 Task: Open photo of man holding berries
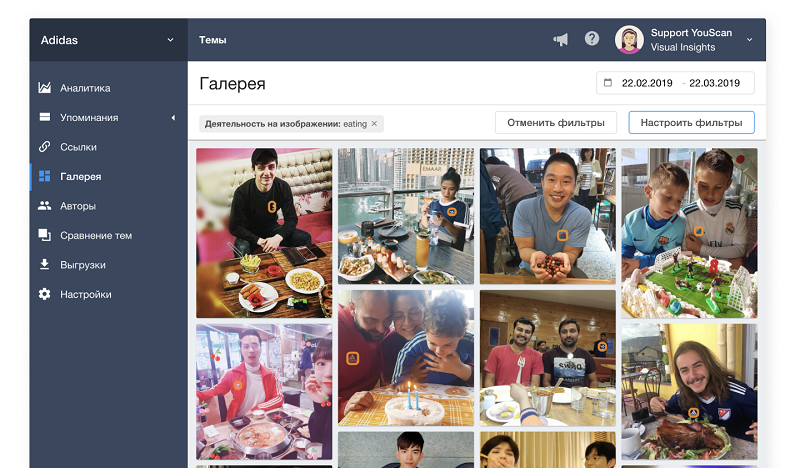tap(547, 216)
